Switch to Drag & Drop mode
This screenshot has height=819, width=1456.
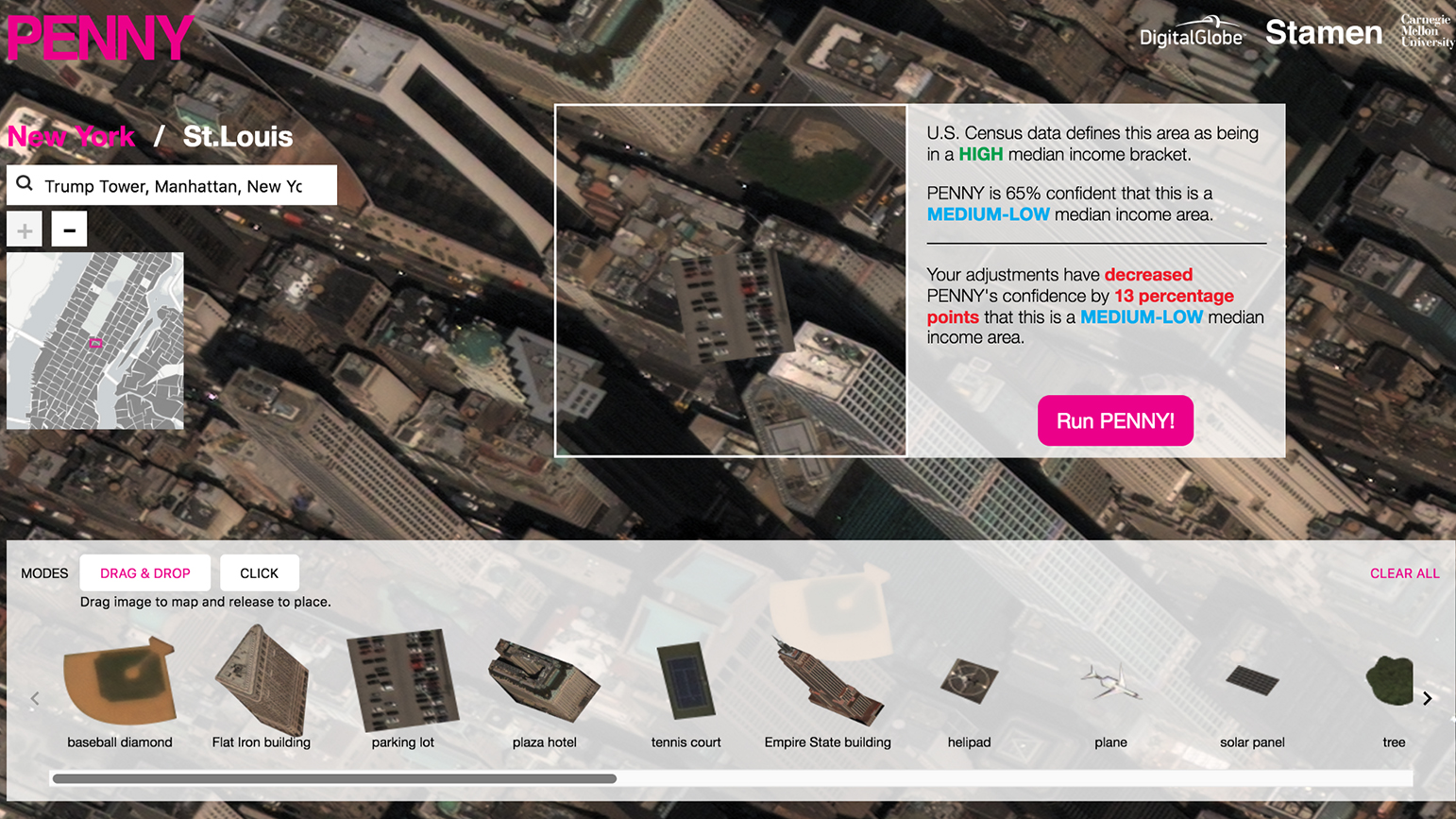(x=145, y=573)
